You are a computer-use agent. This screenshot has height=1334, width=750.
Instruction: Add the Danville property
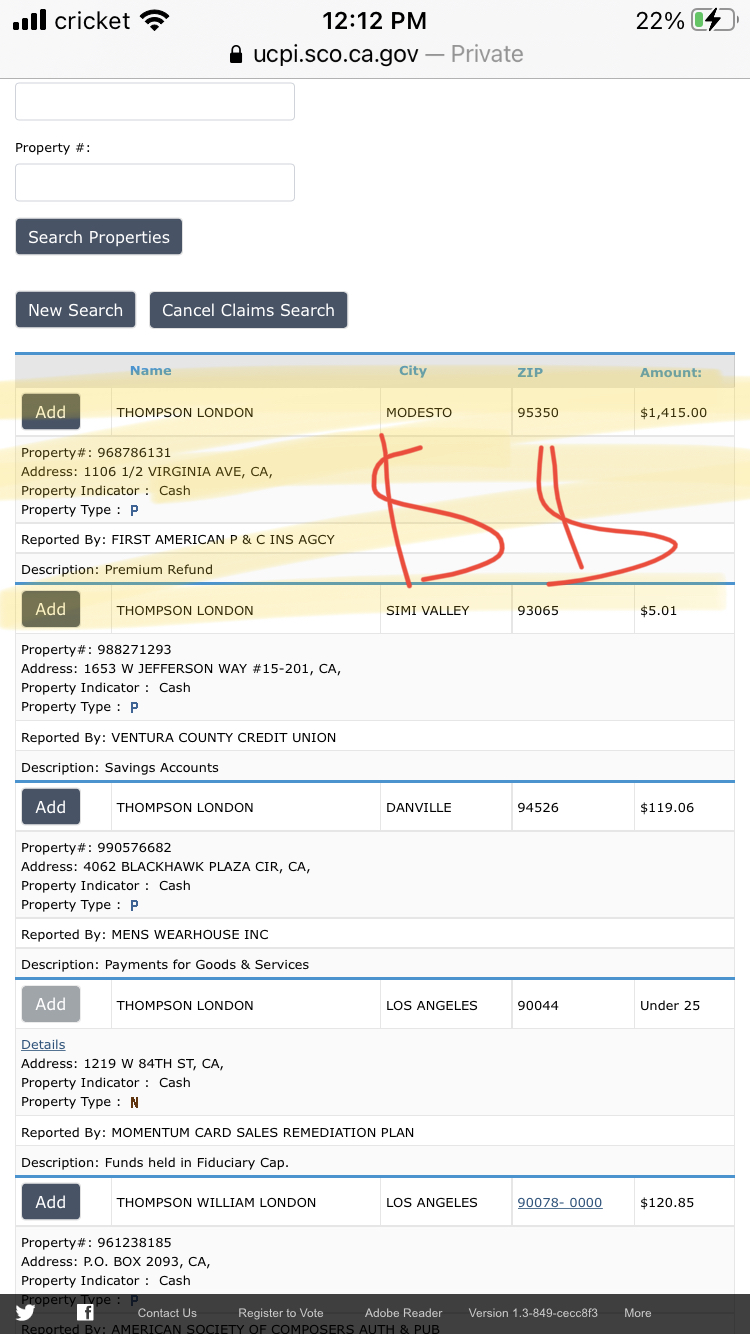[x=51, y=807]
